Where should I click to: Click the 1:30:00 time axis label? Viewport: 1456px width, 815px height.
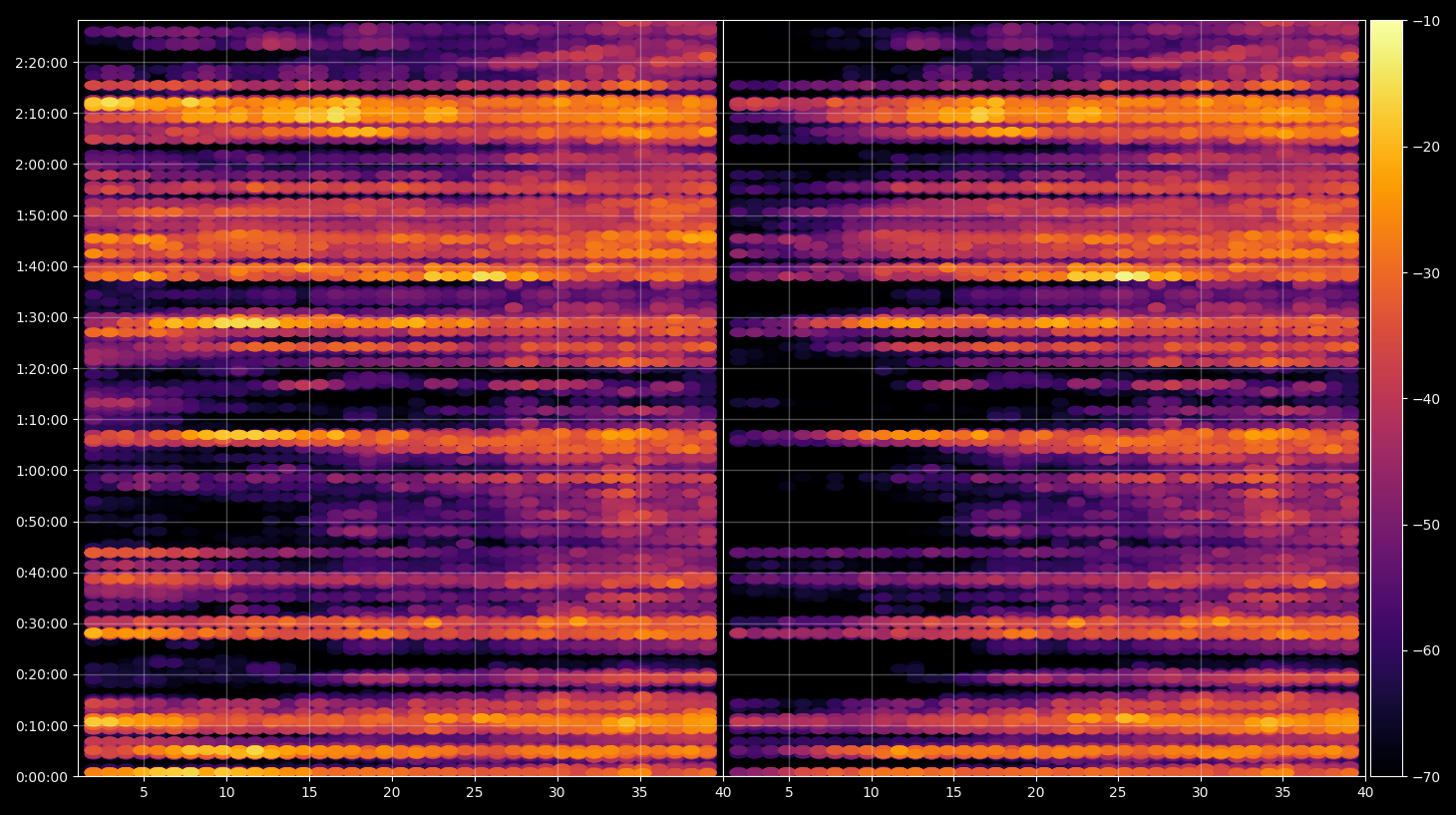42,317
